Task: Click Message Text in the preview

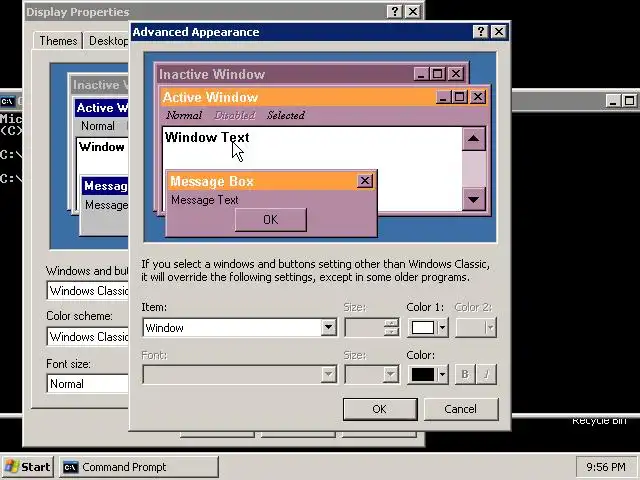Action: point(204,200)
